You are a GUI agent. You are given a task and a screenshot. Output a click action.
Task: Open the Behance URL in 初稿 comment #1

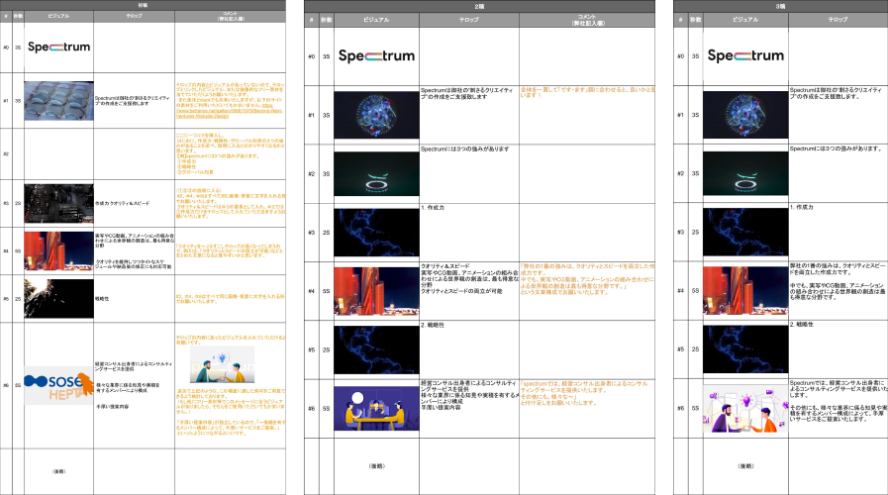click(x=229, y=110)
